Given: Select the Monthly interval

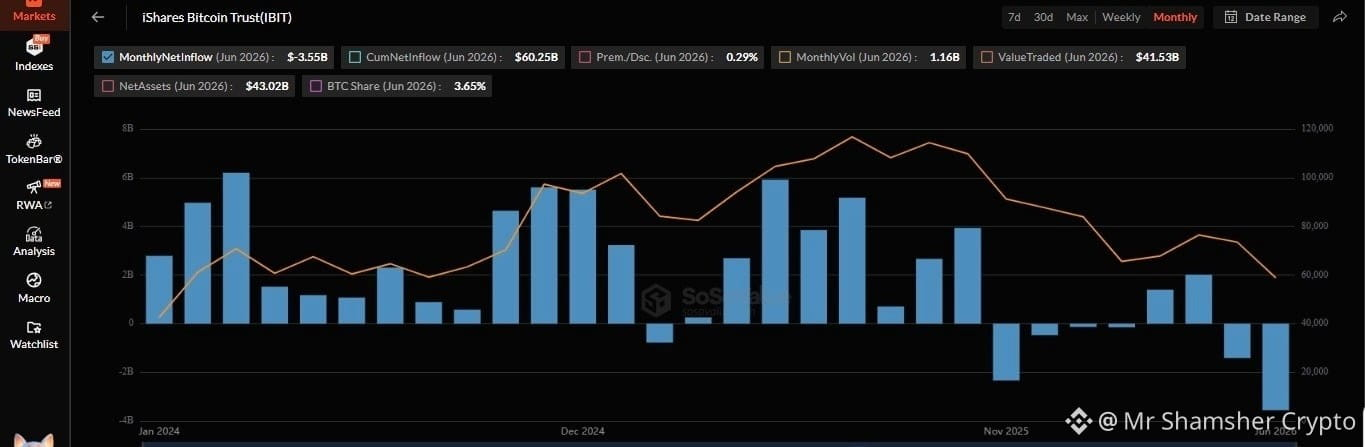Looking at the screenshot, I should [1175, 17].
